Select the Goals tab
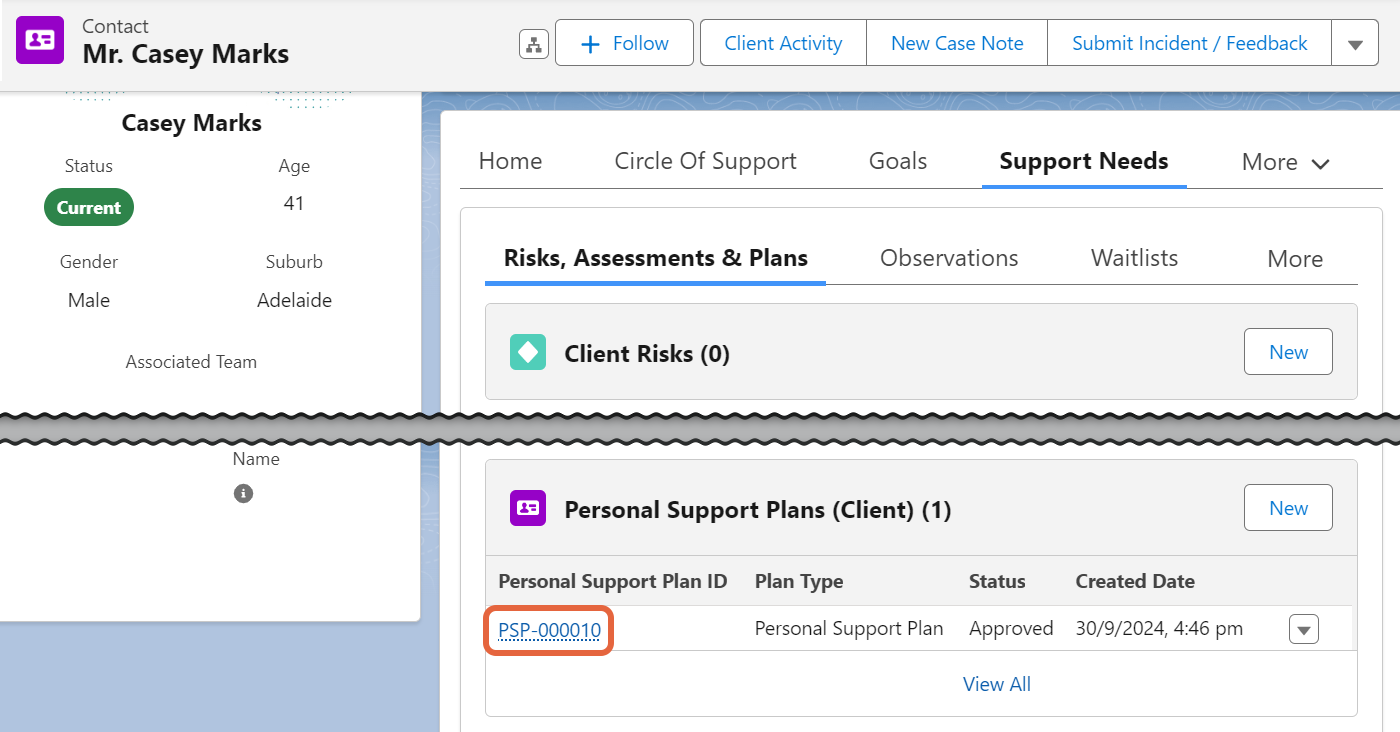Viewport: 1400px width, 732px height. coord(897,160)
